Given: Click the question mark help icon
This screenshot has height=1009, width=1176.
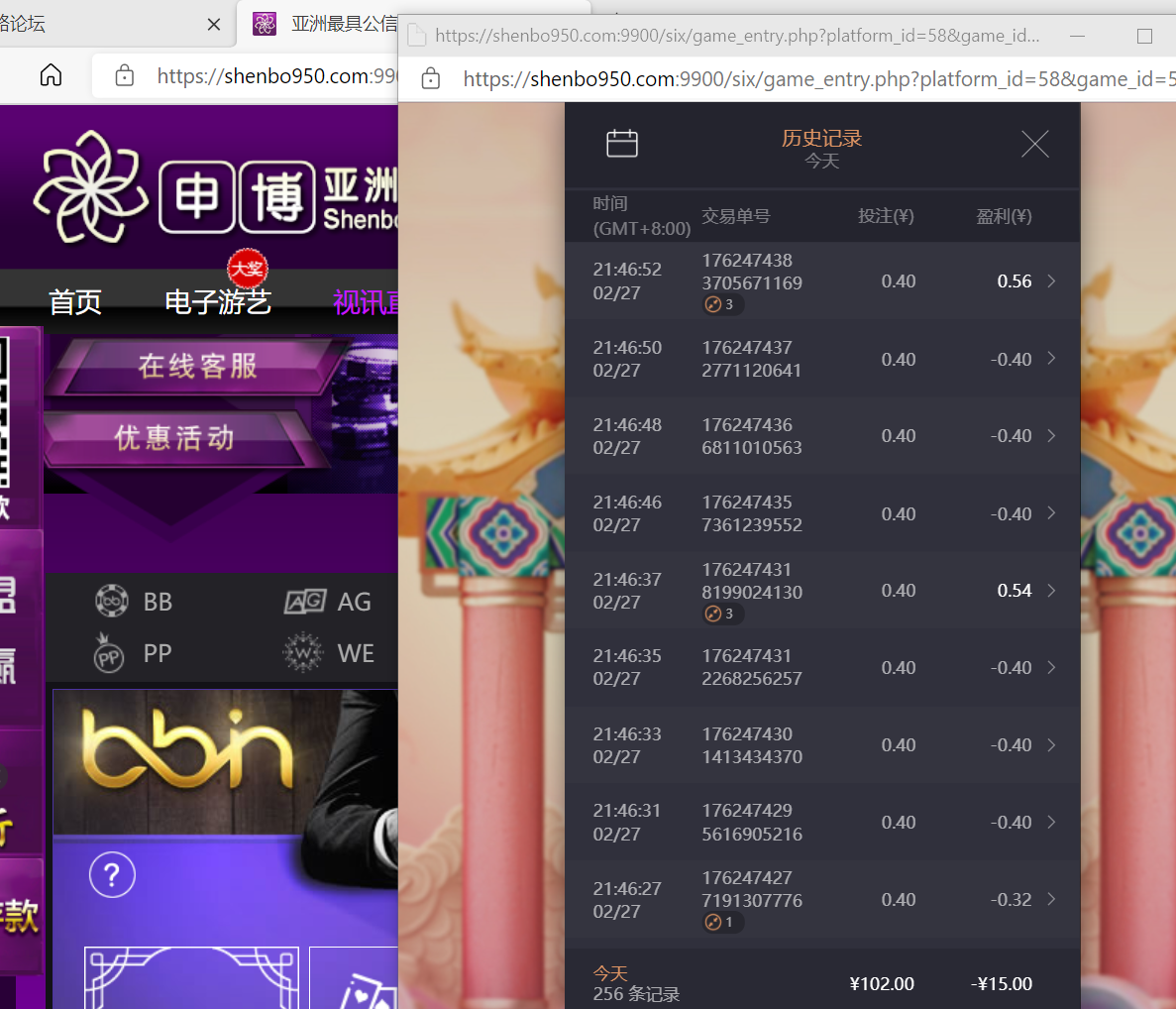Looking at the screenshot, I should (x=112, y=875).
